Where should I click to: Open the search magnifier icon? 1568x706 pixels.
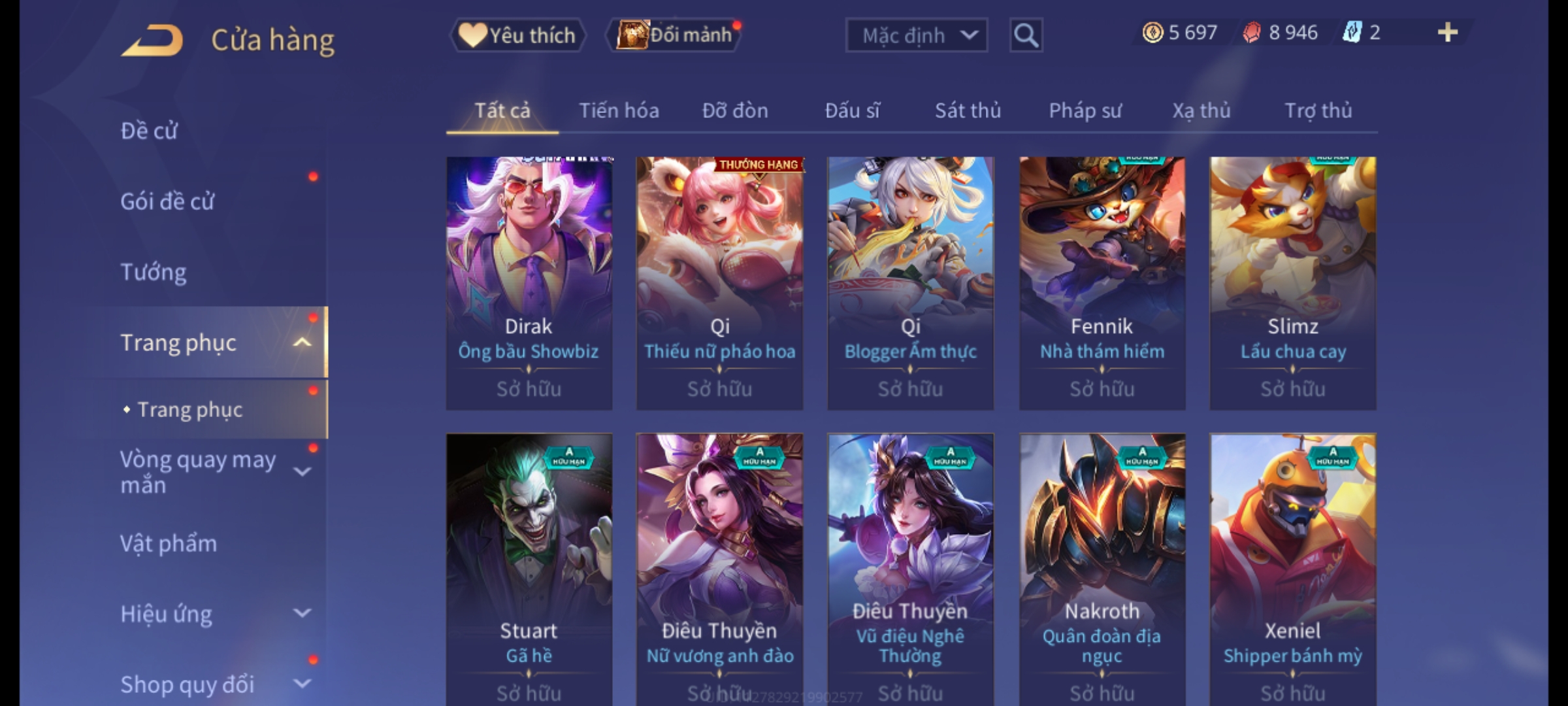tap(1026, 35)
